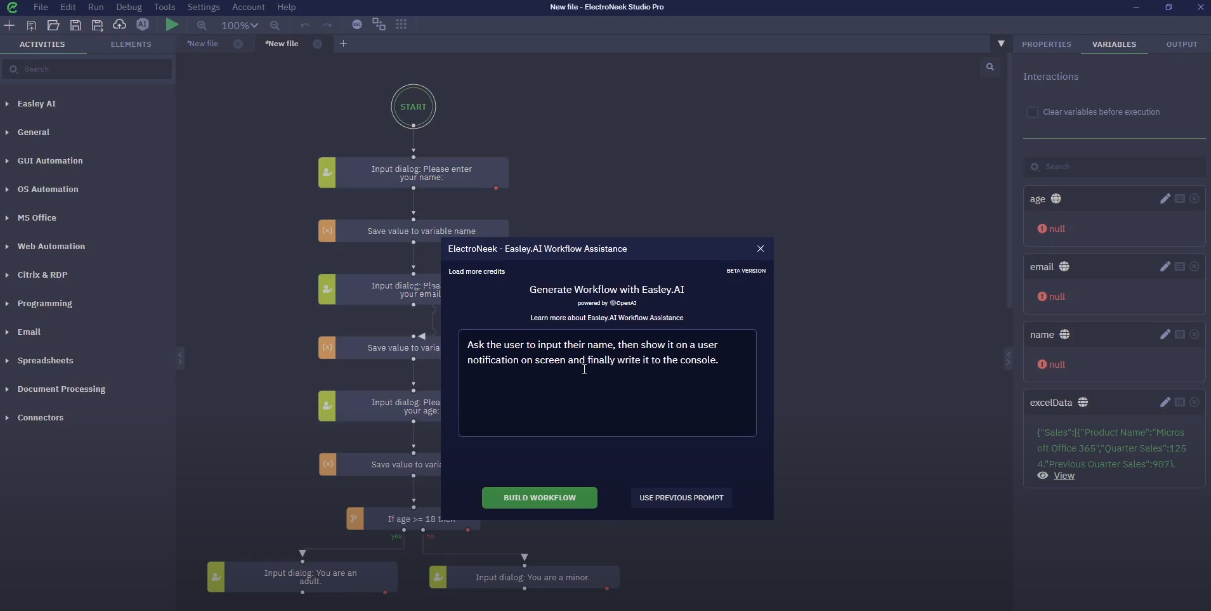This screenshot has height=611, width=1211.
Task: Click the open folder icon in toolbar
Action: pyautogui.click(x=53, y=25)
